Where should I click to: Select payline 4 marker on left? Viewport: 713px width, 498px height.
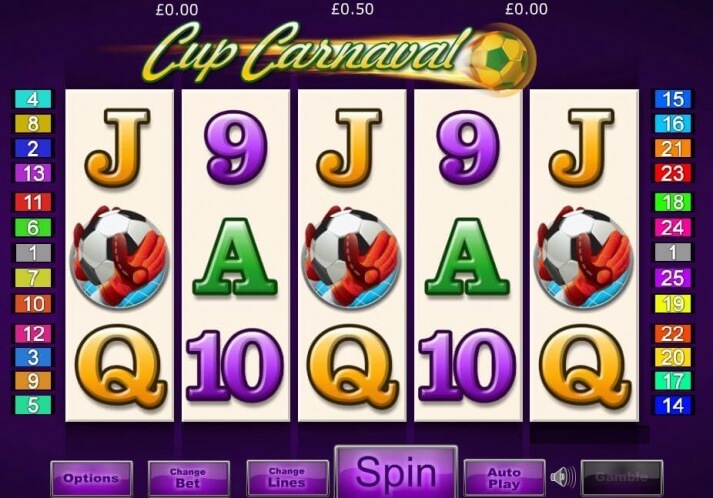[33, 99]
